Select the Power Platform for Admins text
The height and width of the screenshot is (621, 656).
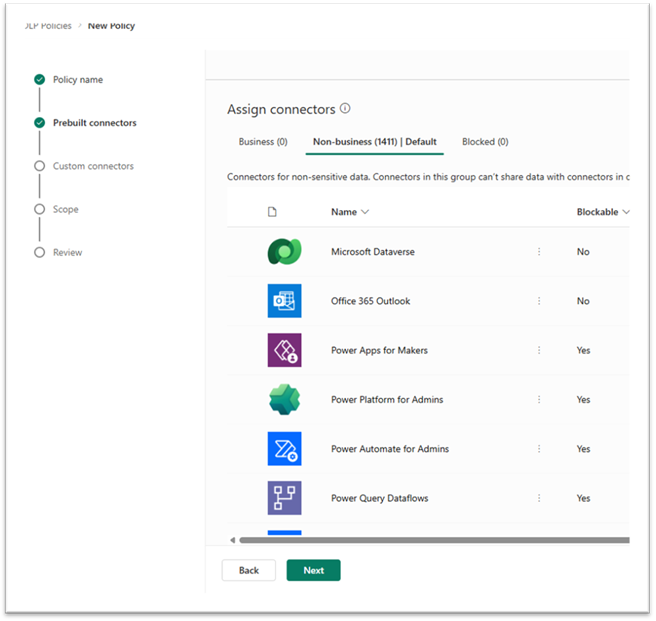pyautogui.click(x=387, y=400)
